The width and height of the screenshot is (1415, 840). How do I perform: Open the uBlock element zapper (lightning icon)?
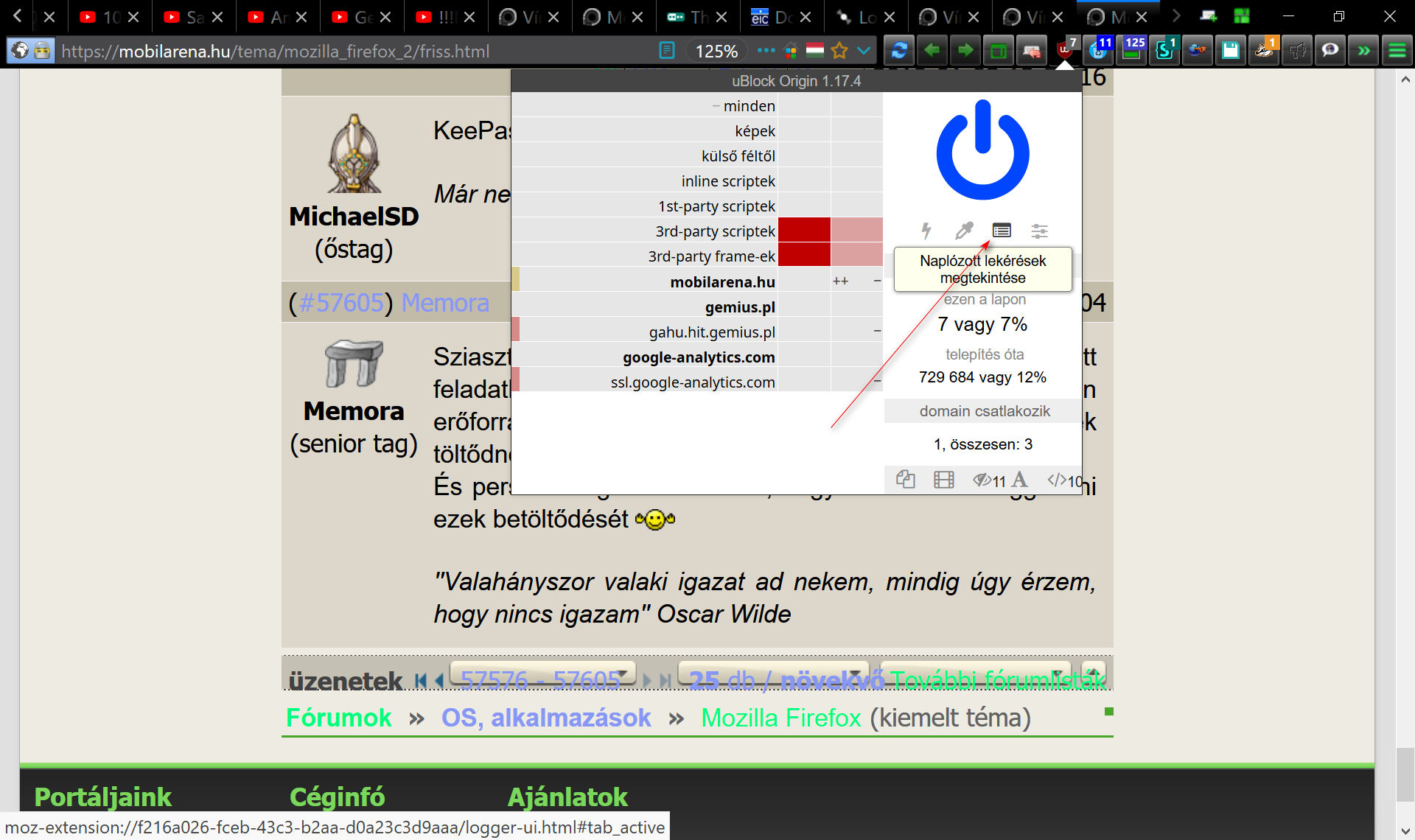tap(926, 231)
